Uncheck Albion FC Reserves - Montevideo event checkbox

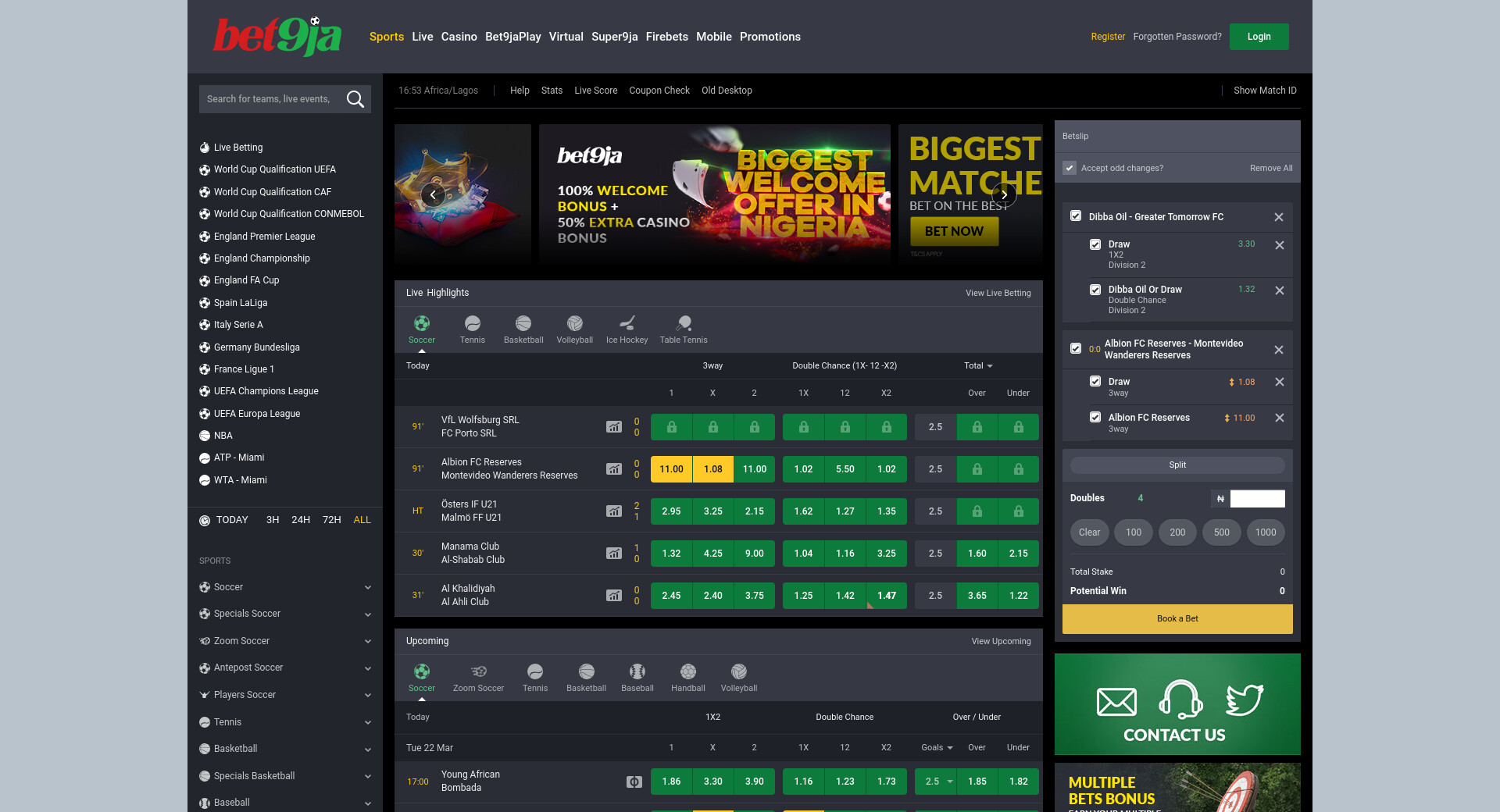point(1076,349)
